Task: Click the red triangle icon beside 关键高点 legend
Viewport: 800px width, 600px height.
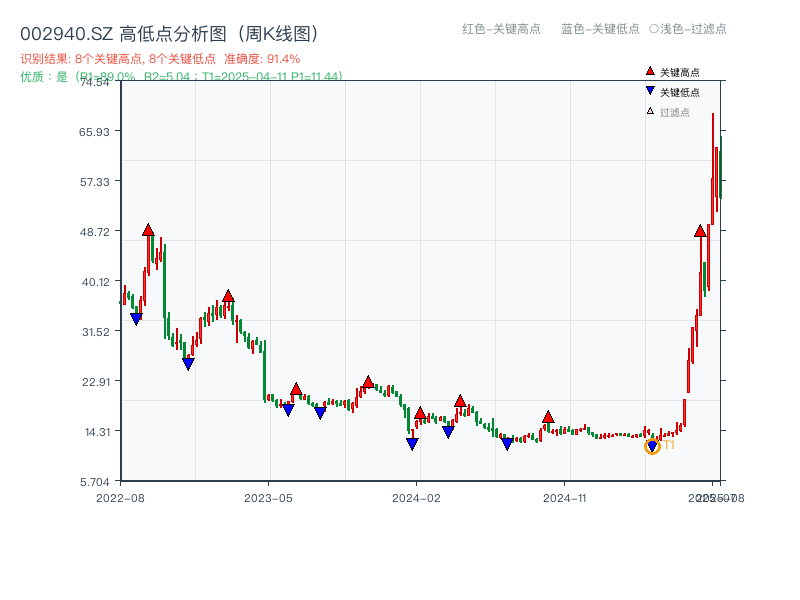Action: (x=650, y=71)
